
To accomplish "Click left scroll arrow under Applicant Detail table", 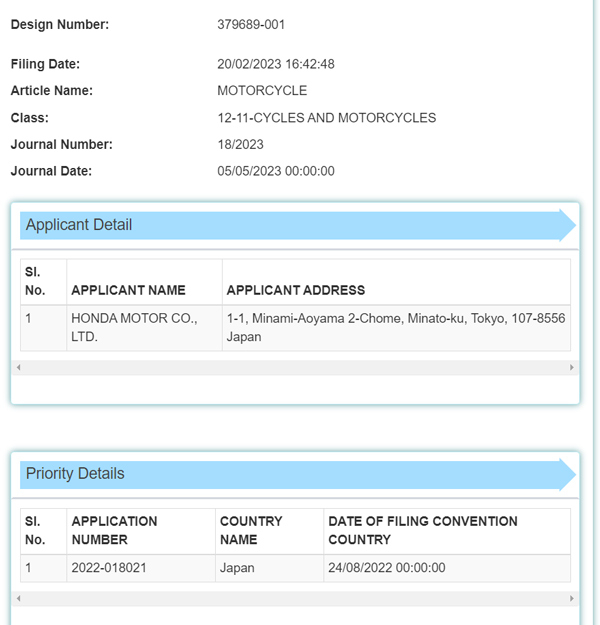I will (18, 368).
